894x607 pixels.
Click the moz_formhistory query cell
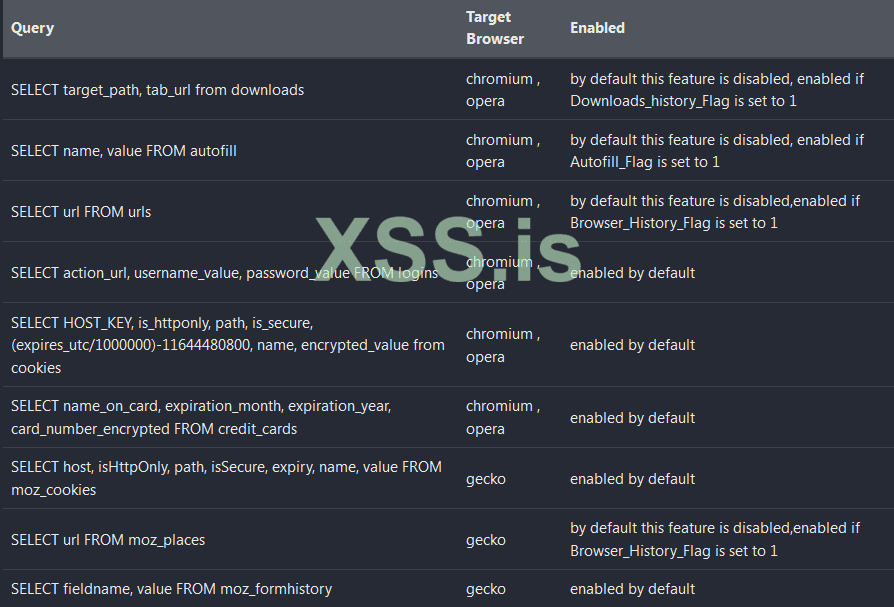pos(171,589)
